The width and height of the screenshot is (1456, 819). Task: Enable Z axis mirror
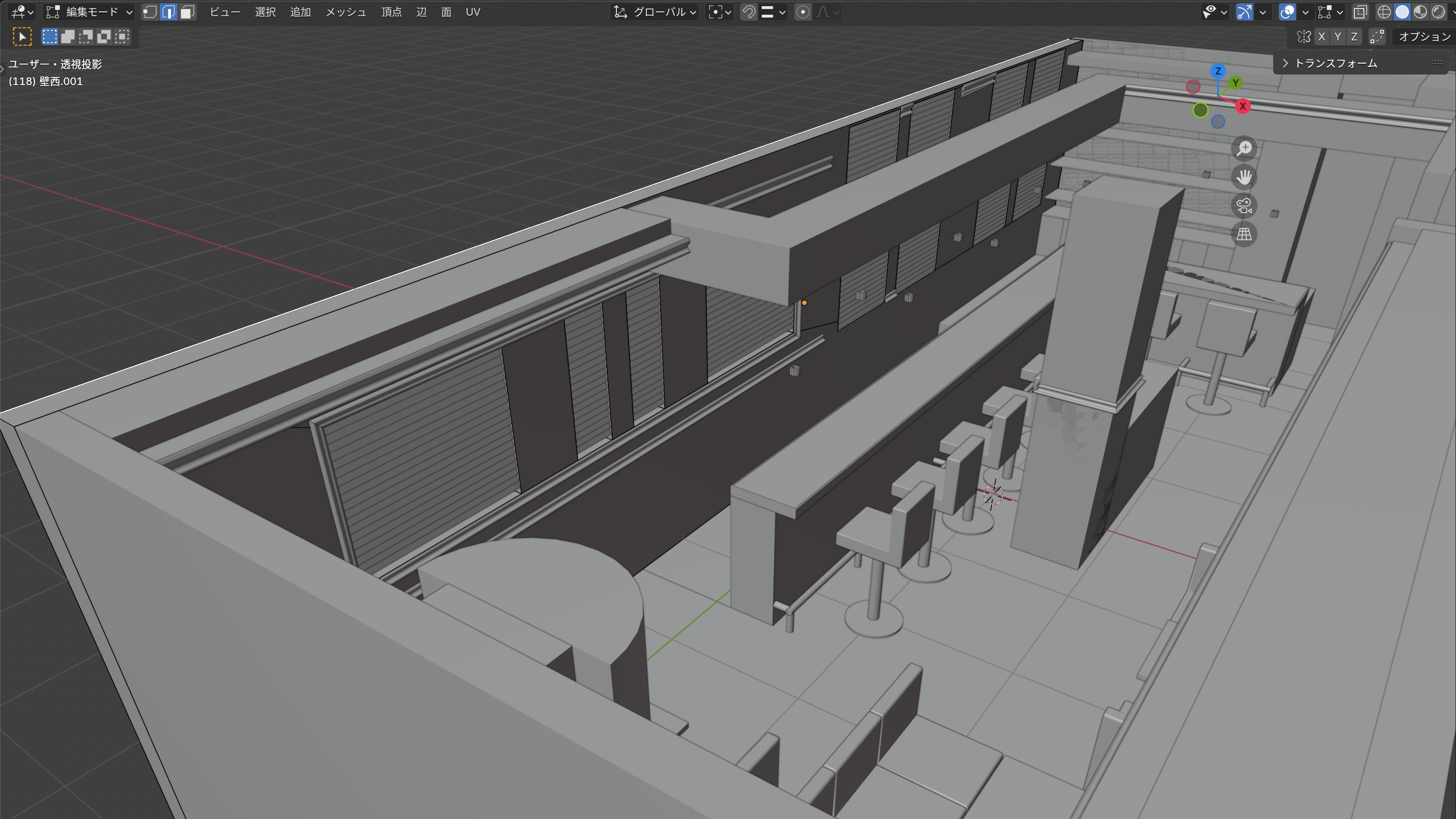[1354, 37]
